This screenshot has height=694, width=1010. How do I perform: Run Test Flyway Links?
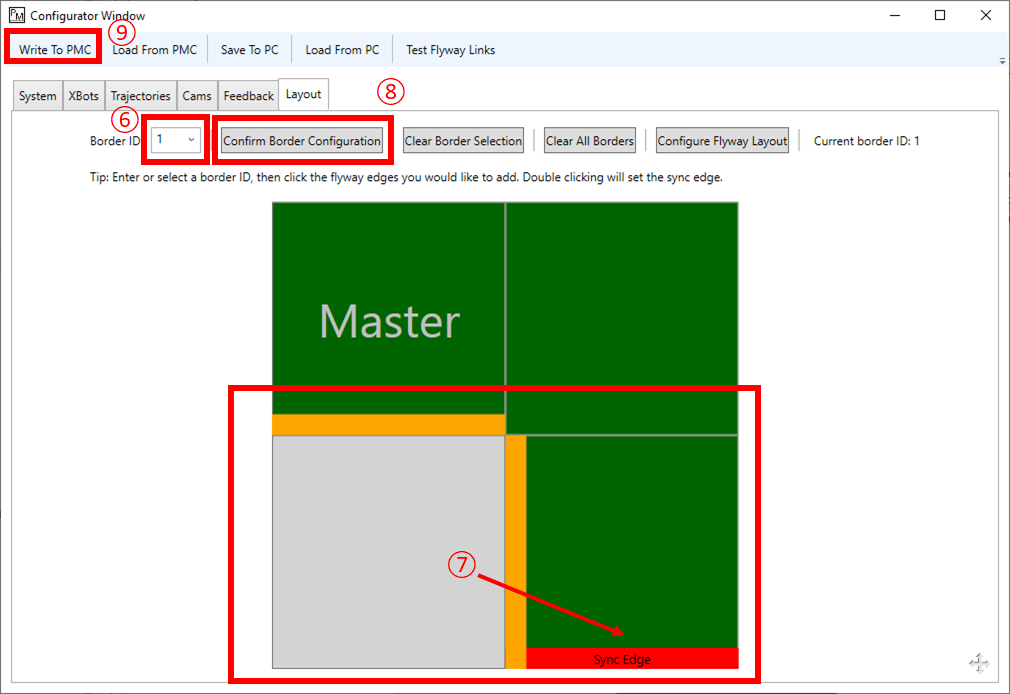pyautogui.click(x=450, y=50)
